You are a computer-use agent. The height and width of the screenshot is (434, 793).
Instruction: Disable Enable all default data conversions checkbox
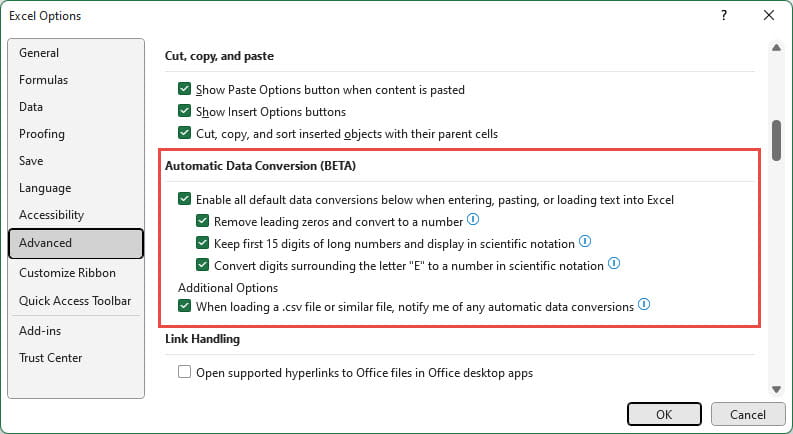(x=184, y=199)
